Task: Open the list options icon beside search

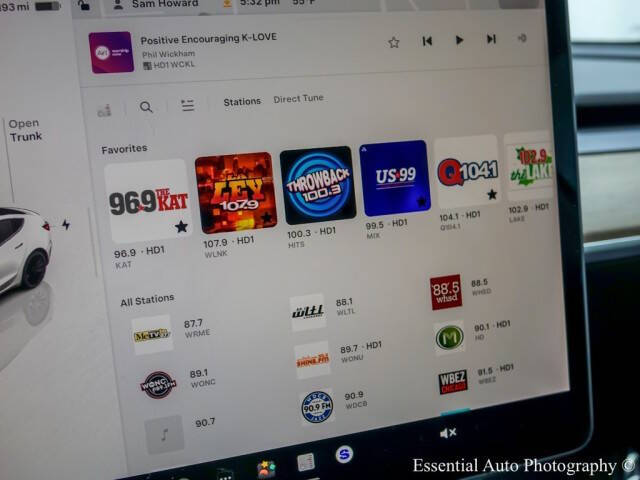Action: point(188,106)
